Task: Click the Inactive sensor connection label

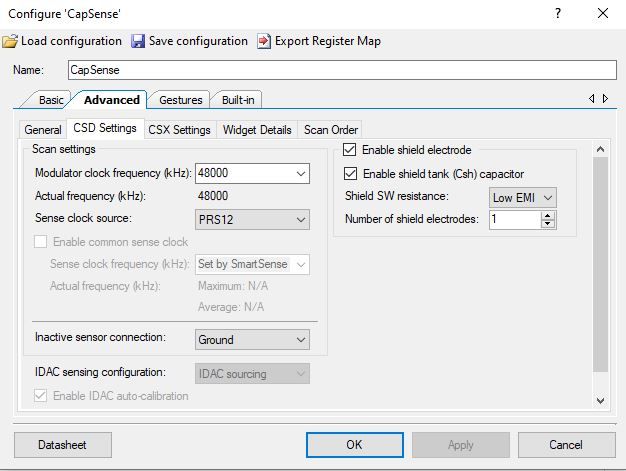Action: (100, 337)
